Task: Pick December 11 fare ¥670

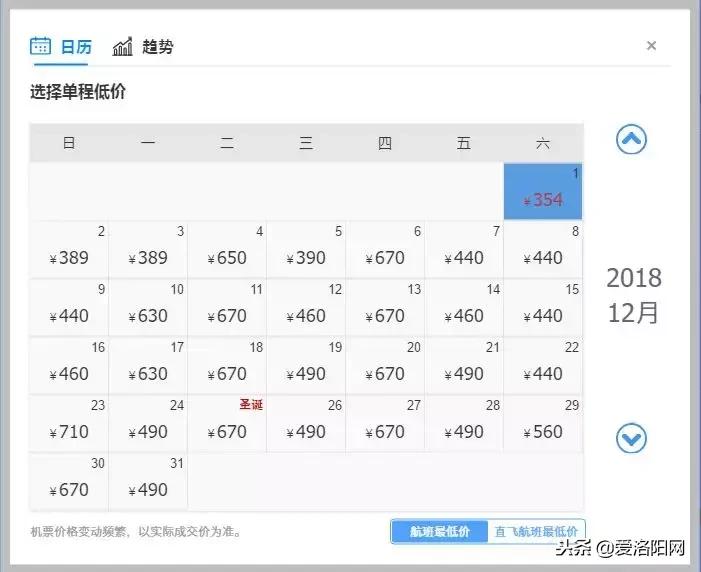Action: pos(227,307)
